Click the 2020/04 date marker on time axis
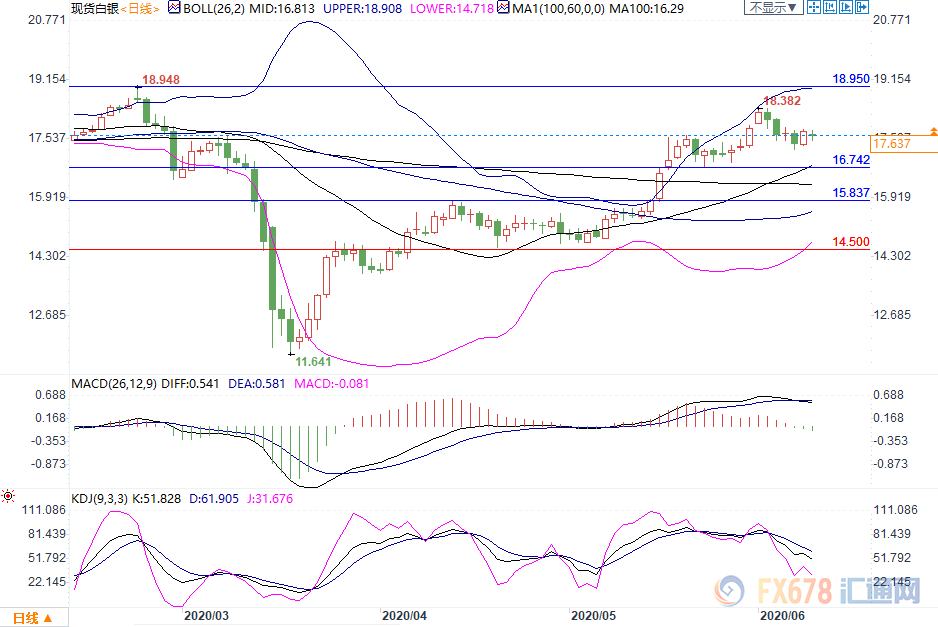Viewport: 938px width, 627px height. click(x=405, y=617)
